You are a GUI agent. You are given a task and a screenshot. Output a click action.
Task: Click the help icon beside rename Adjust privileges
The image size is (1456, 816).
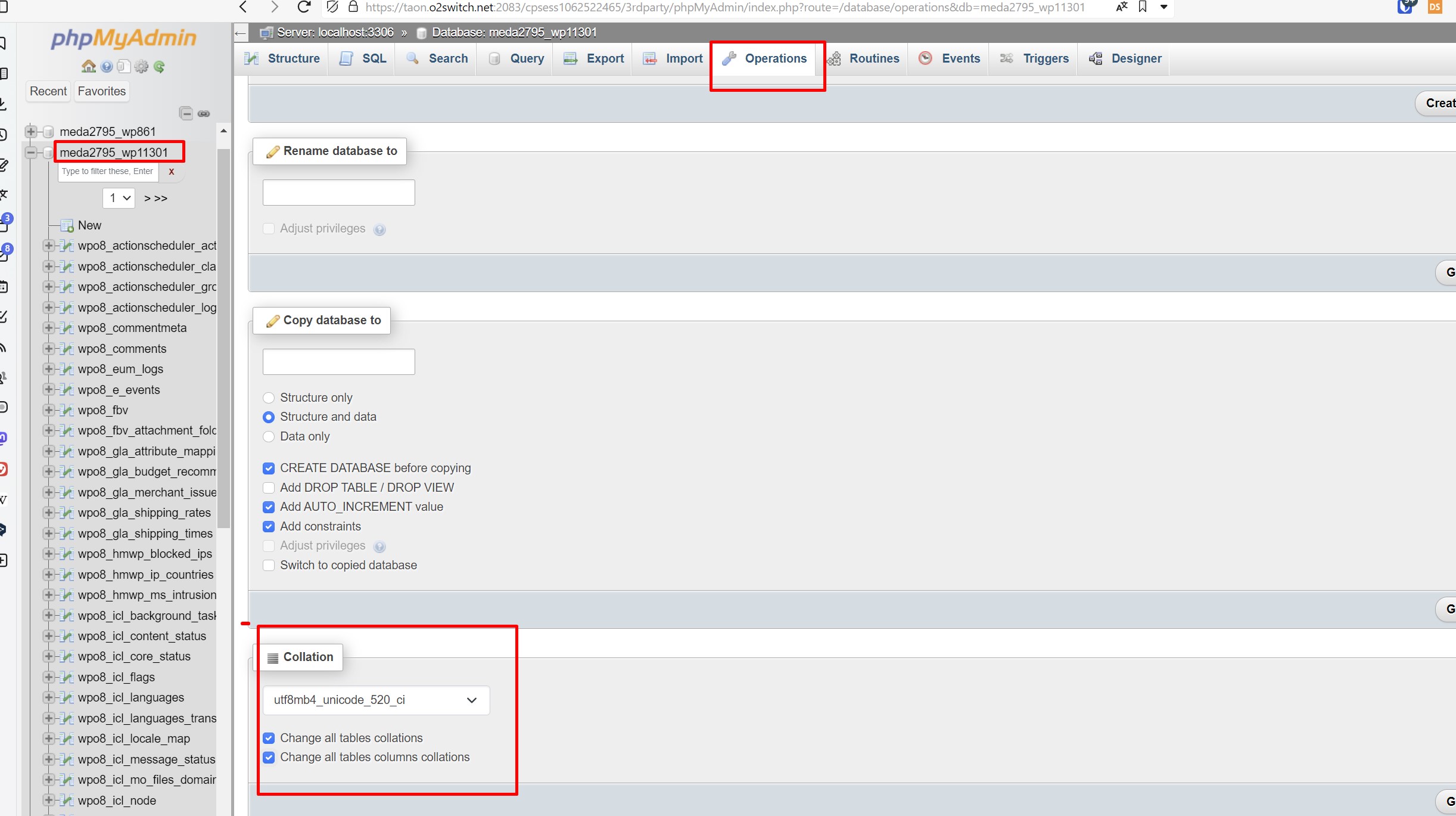coord(379,229)
